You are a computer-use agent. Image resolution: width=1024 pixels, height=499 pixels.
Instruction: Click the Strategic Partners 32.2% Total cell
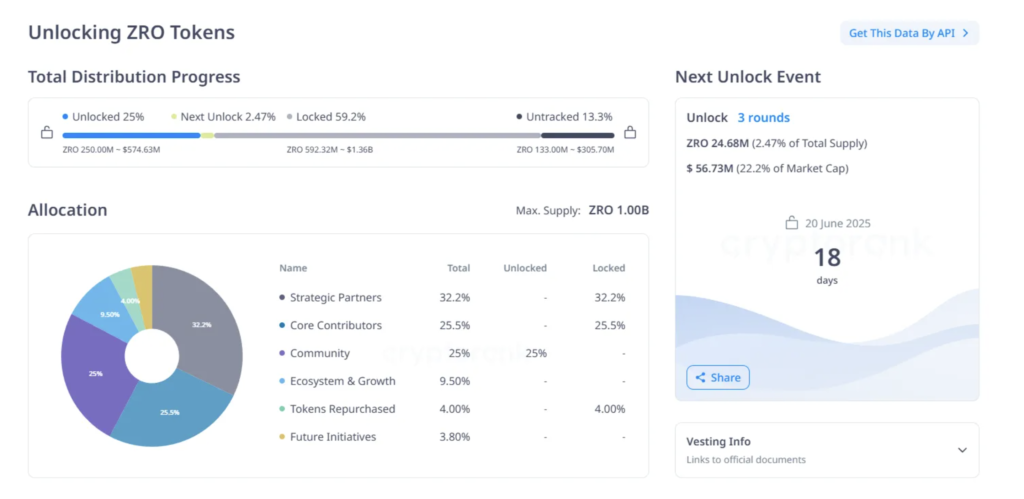(x=455, y=298)
